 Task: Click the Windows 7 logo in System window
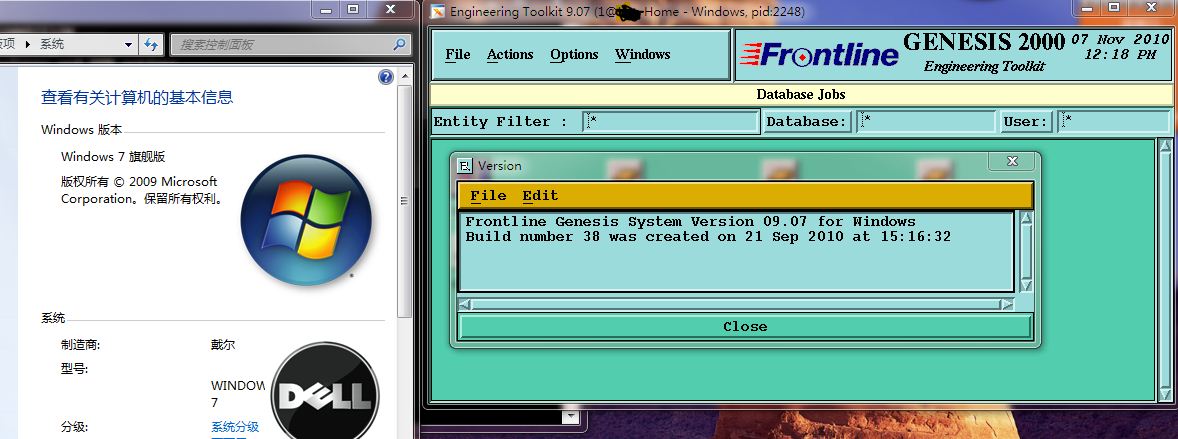[x=306, y=220]
